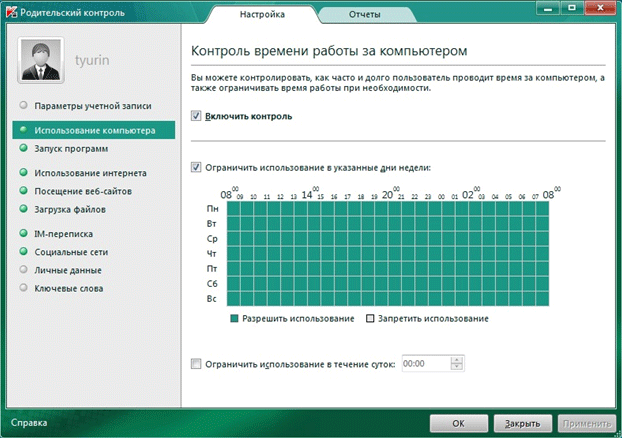The image size is (622, 438).
Task: Click the green status dot beside Использование интернета
Action: 23,172
